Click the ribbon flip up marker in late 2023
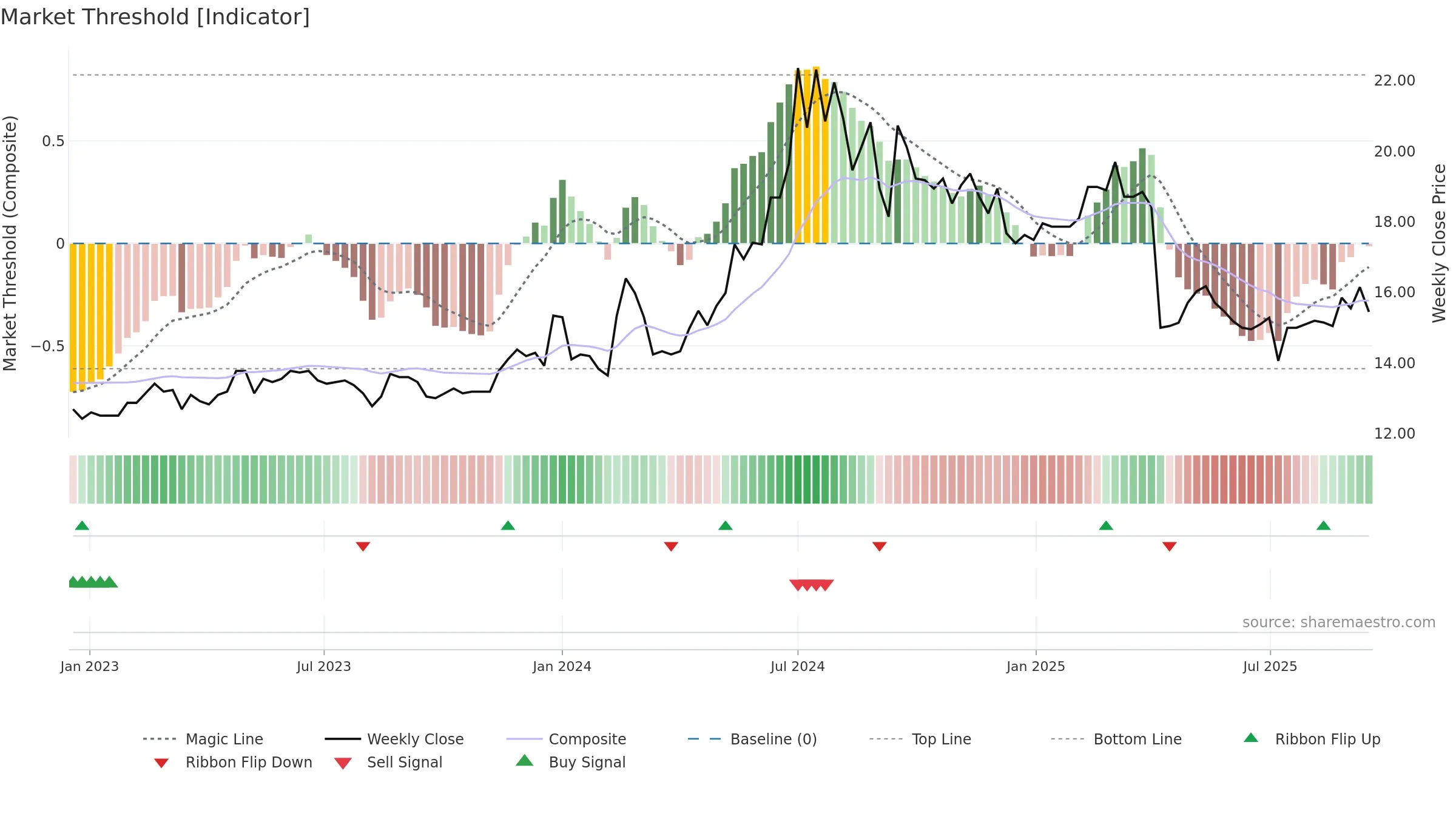The image size is (1456, 819). [508, 525]
